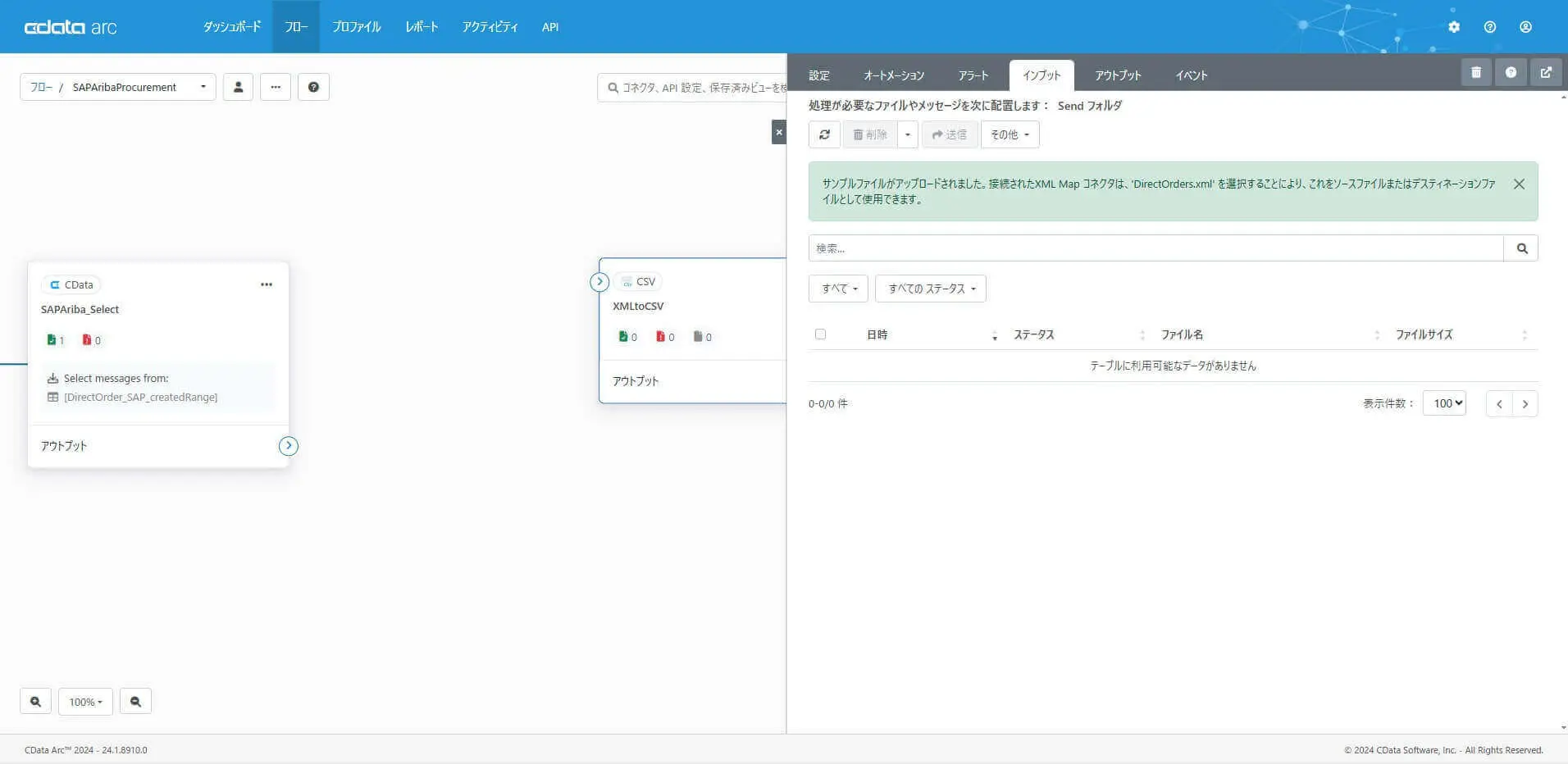Click the 送信 send button

point(950,134)
